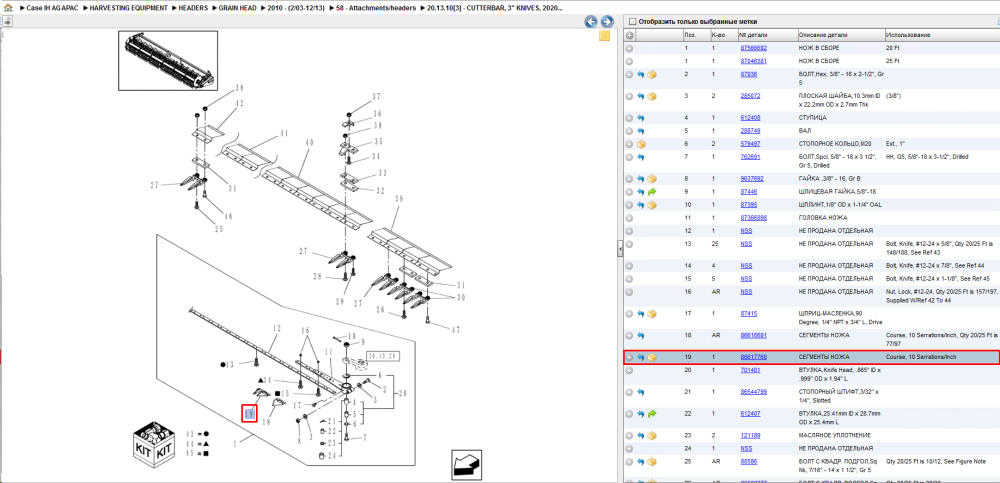Click the box icon for part 579497
Viewport: 1000px width, 483px height.
641,144
